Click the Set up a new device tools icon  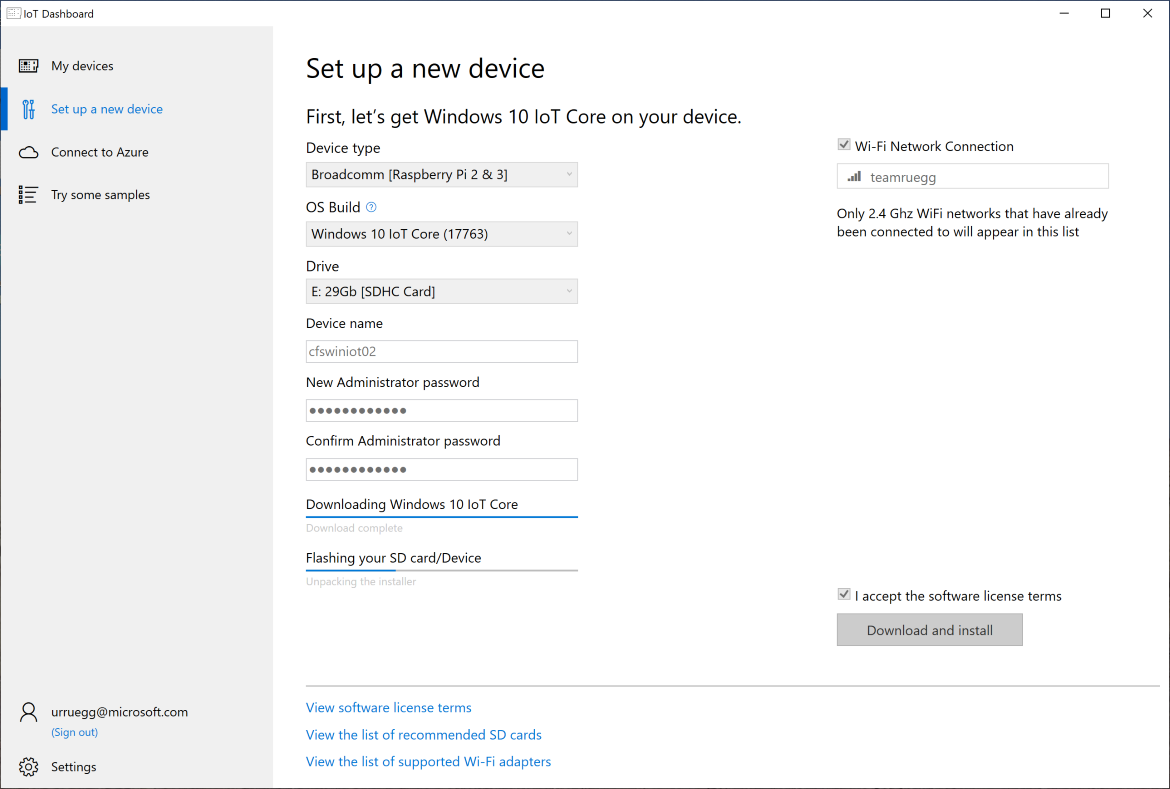point(28,109)
